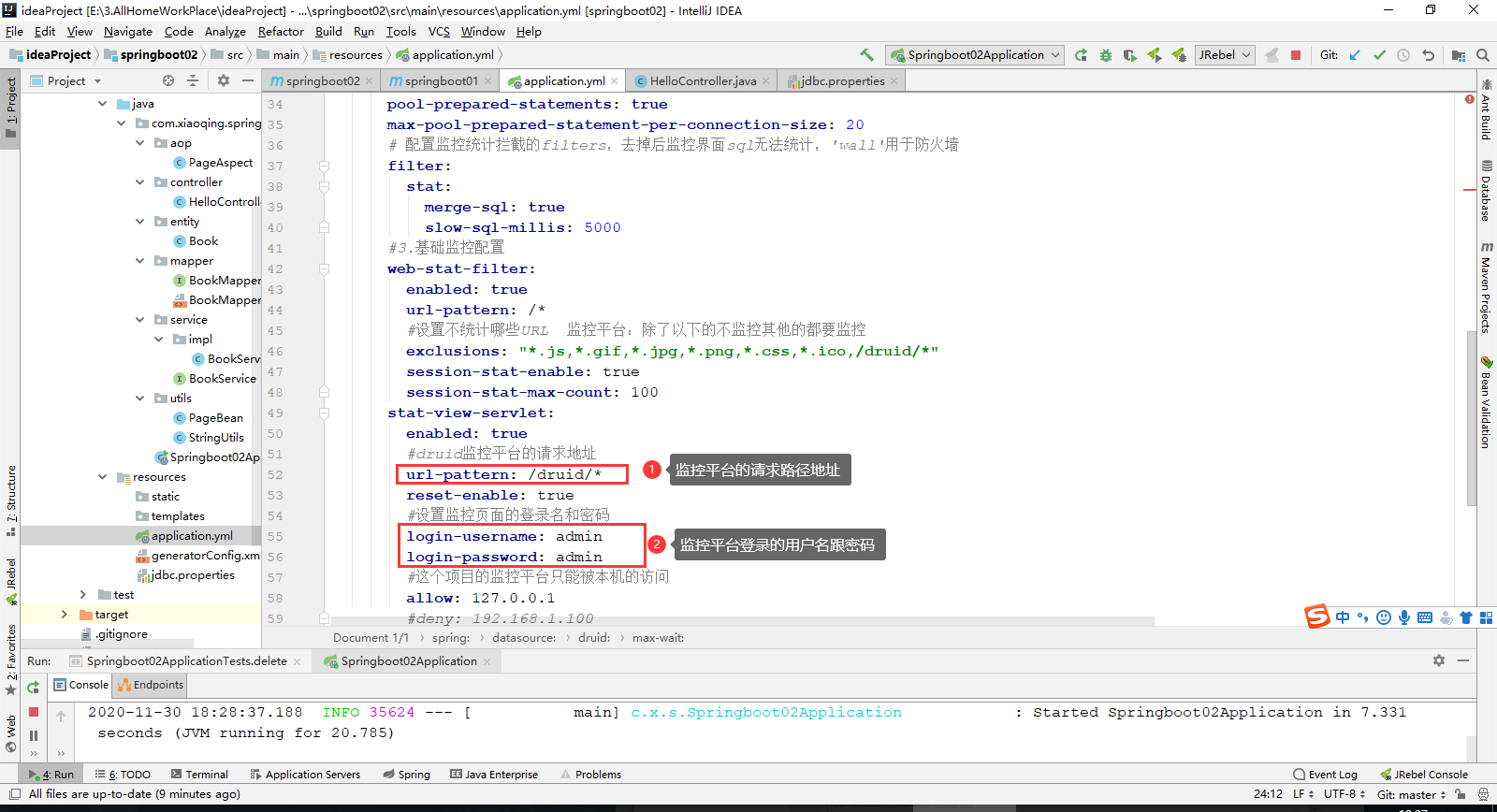Open the Refactor menu

(281, 31)
